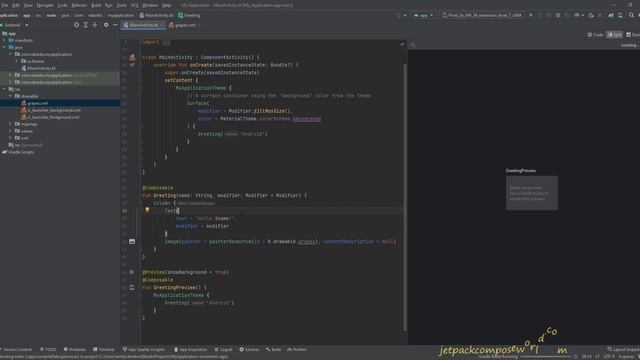Open the Terminal tool window
This screenshot has width=640, height=360.
[104, 350]
